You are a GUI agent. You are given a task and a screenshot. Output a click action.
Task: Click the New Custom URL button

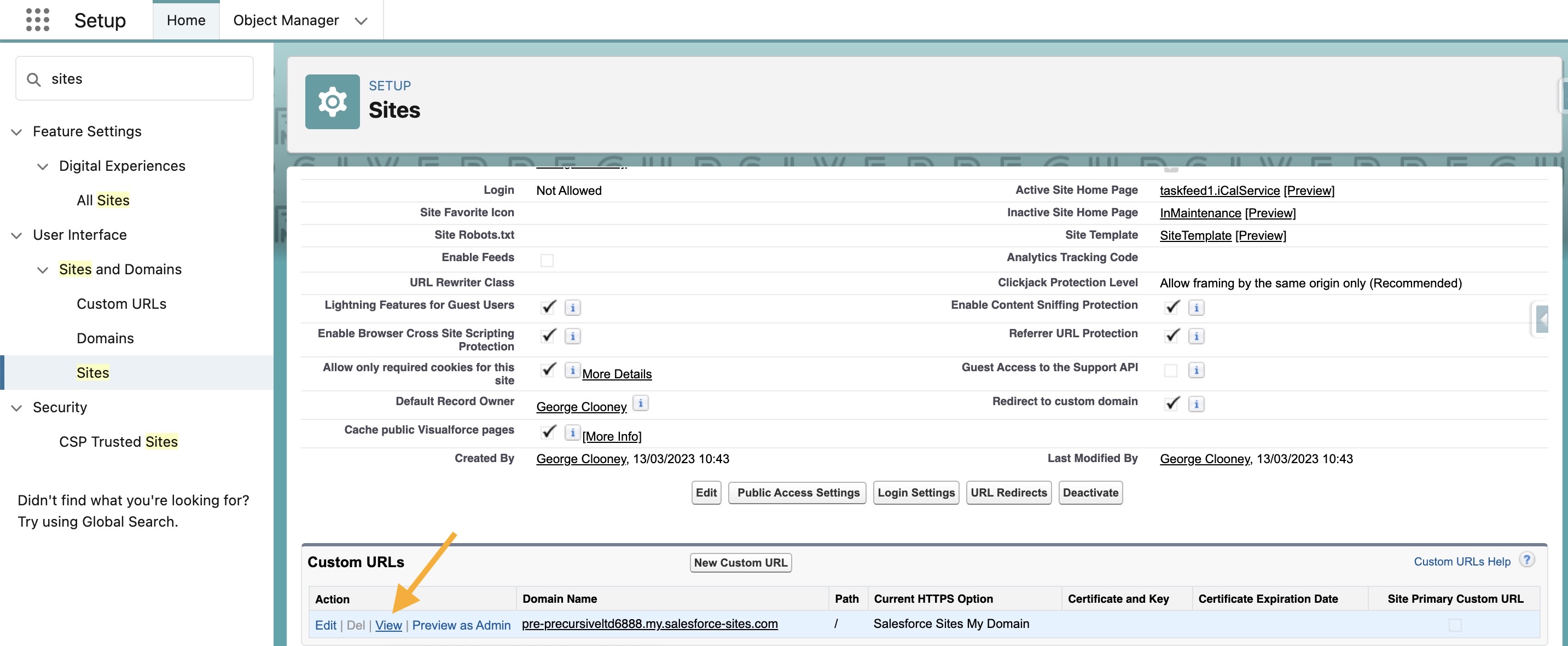740,562
